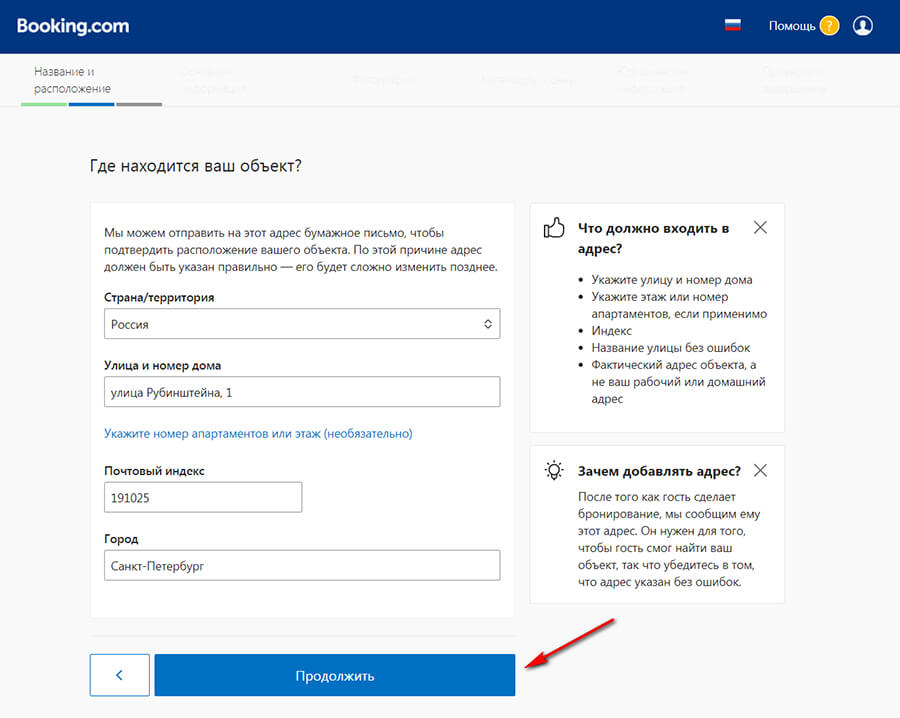
Task: Click the yellow question mark help icon
Action: point(829,26)
